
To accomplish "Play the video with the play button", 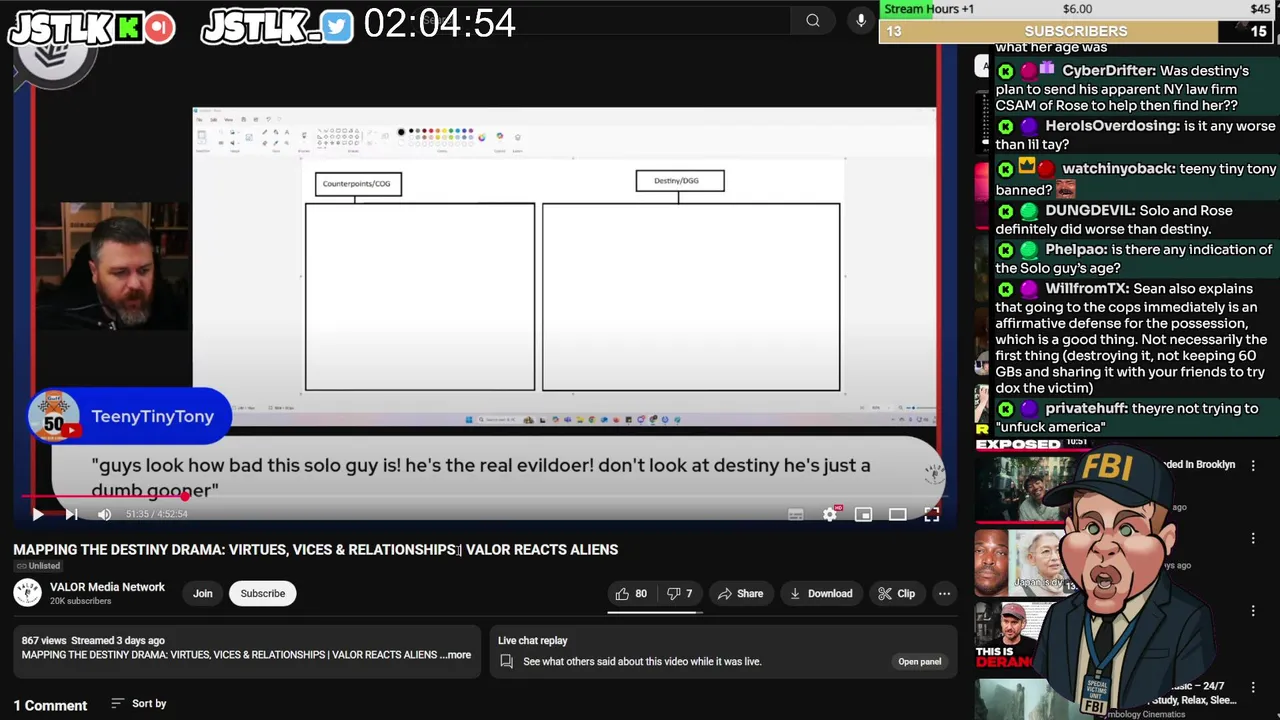I will (x=37, y=514).
